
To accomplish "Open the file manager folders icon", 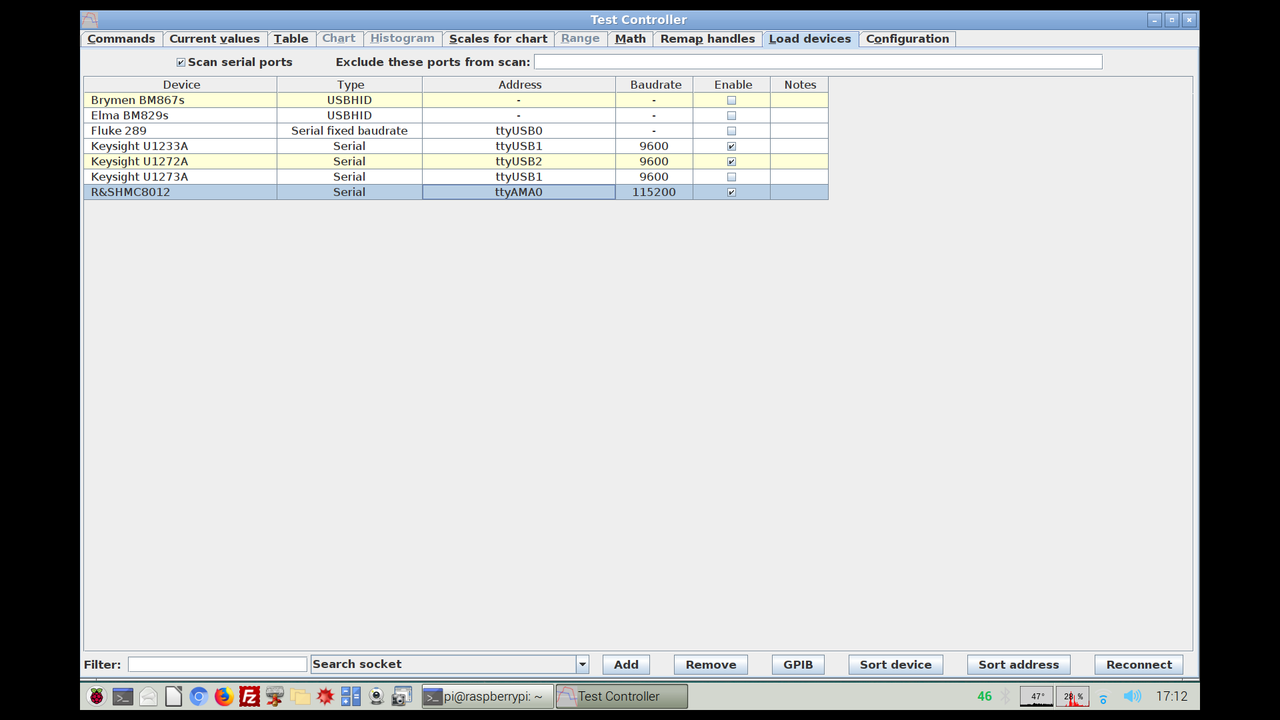I will [x=300, y=696].
